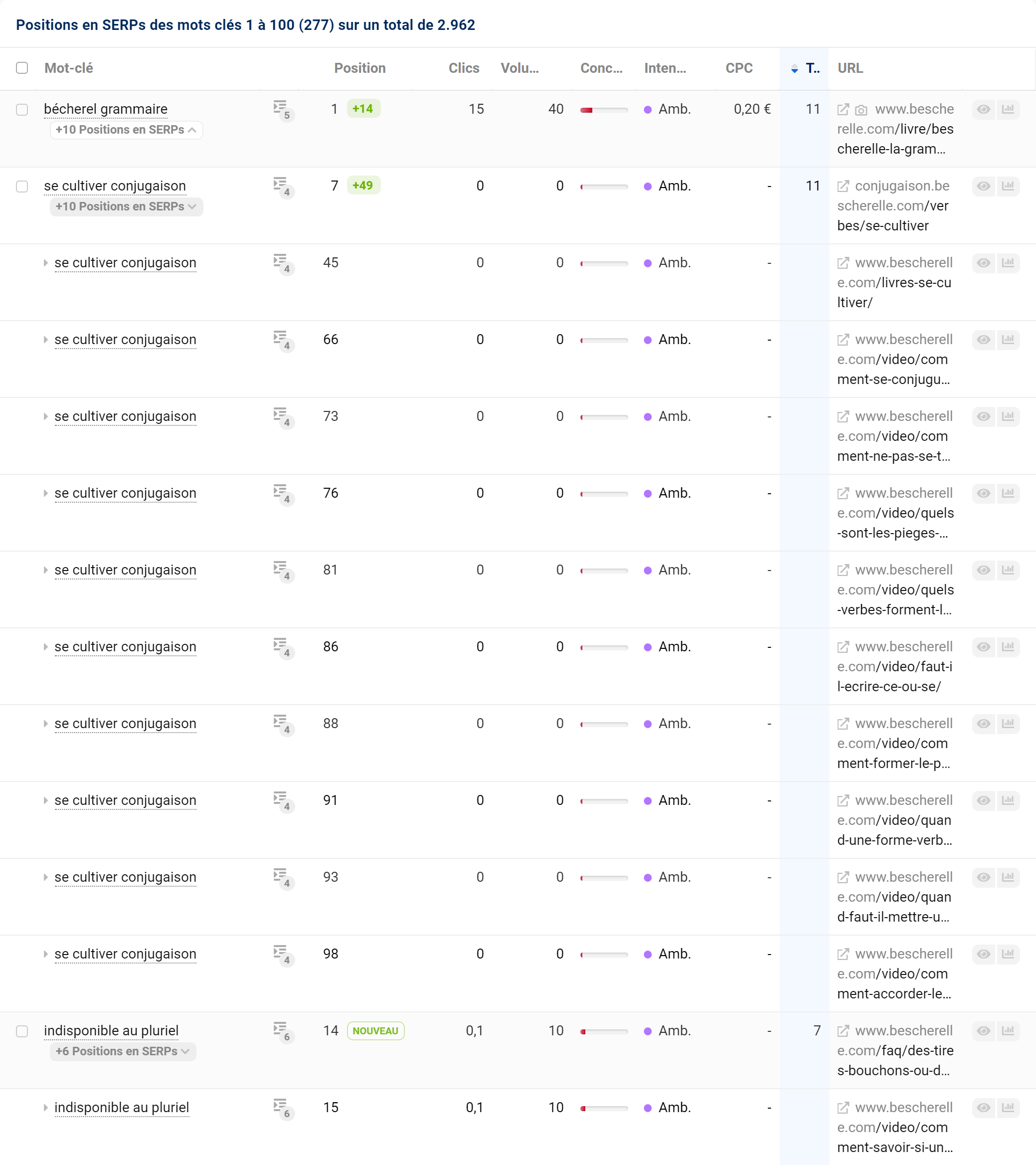Image resolution: width=1036 pixels, height=1165 pixels.
Task: Click the NOUVEAU badge
Action: tap(375, 1031)
